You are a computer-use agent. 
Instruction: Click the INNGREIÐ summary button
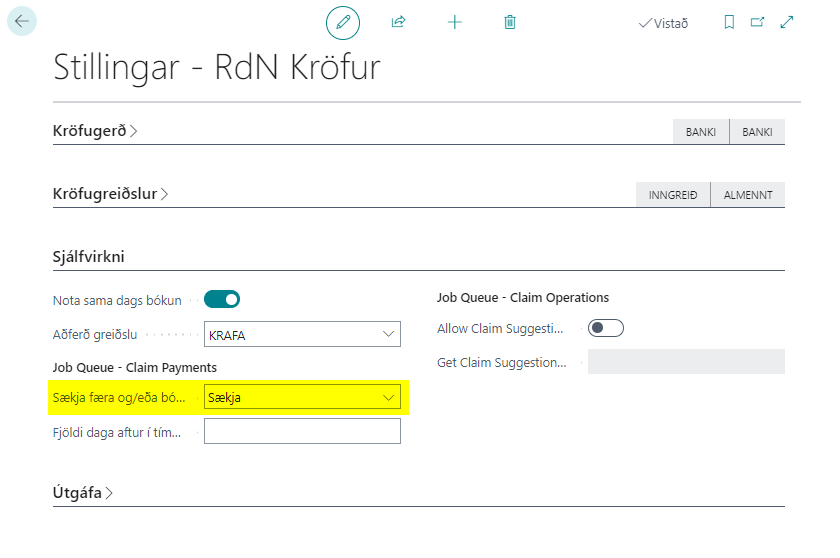pos(673,195)
